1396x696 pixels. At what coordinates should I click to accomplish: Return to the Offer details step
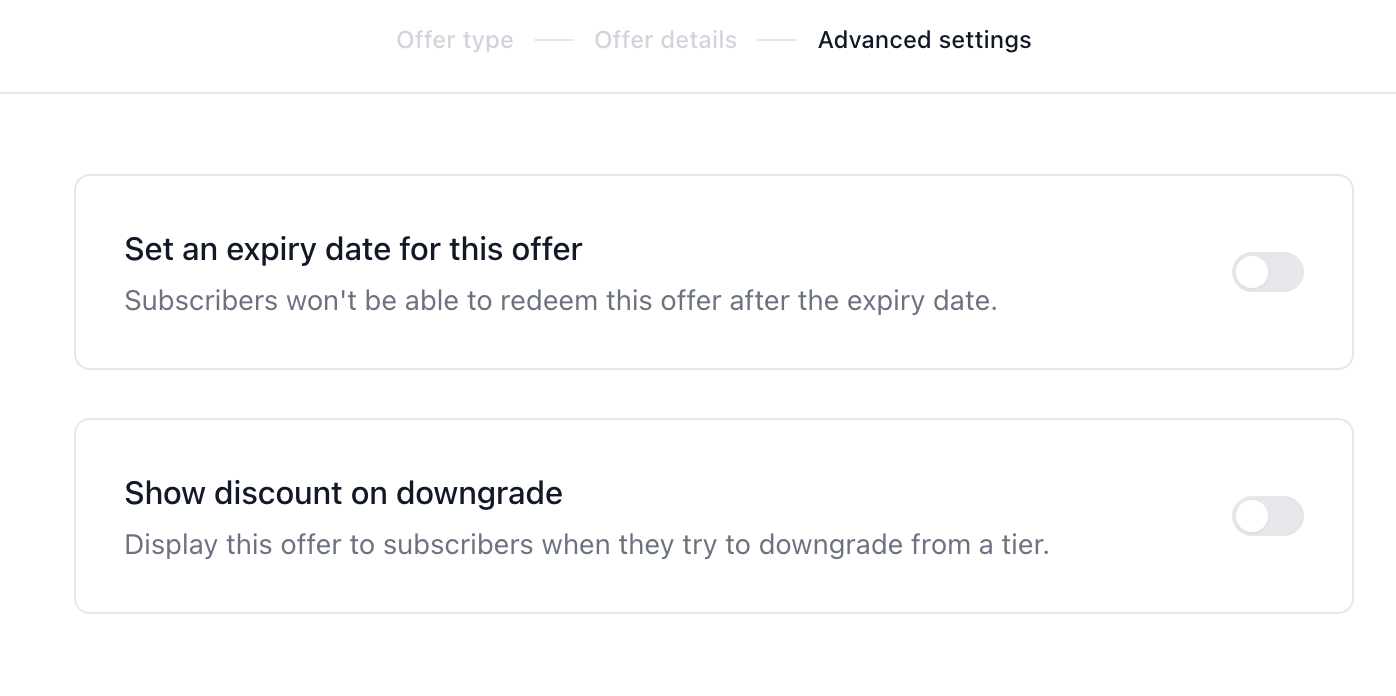point(665,40)
